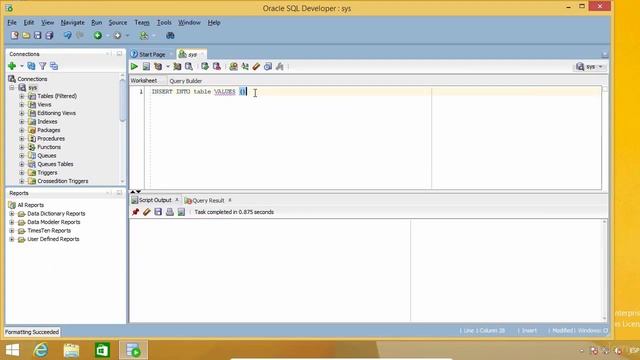The image size is (640, 360).
Task: Click Refresh icon in Connections panel
Action: click(31, 66)
